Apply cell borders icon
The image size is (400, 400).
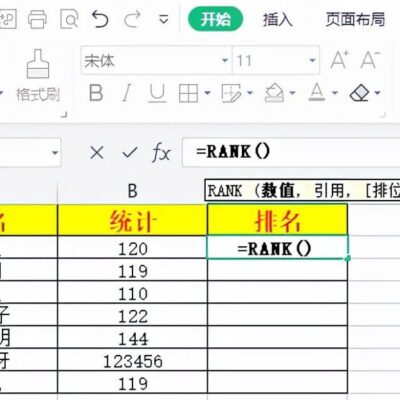click(189, 93)
